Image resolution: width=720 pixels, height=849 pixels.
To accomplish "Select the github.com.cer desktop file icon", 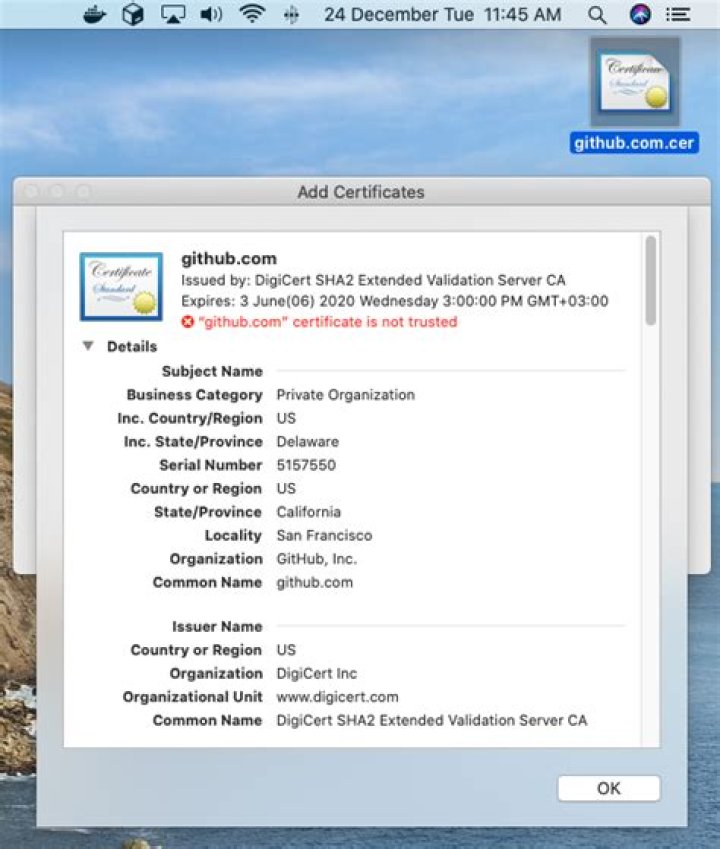I will click(x=634, y=82).
